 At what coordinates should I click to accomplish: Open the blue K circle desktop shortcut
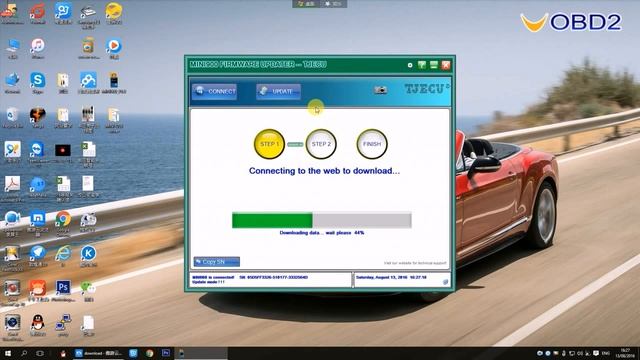89,256
